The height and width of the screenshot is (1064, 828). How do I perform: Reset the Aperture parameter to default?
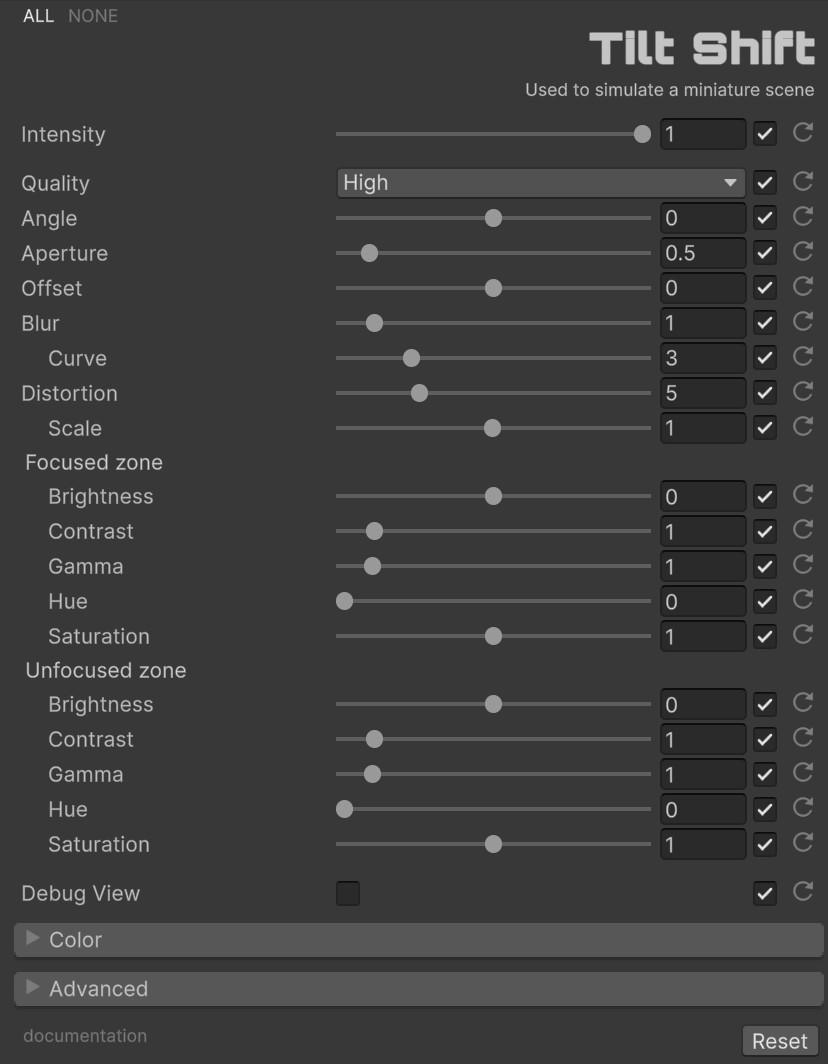click(802, 251)
